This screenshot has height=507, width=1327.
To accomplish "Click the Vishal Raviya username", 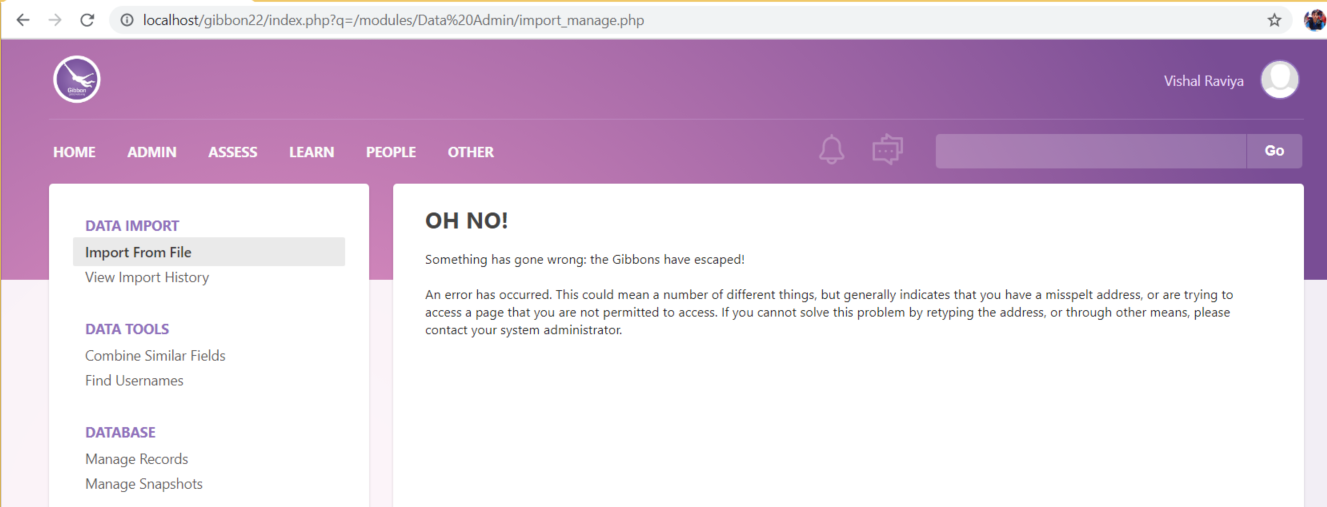I will [1204, 81].
